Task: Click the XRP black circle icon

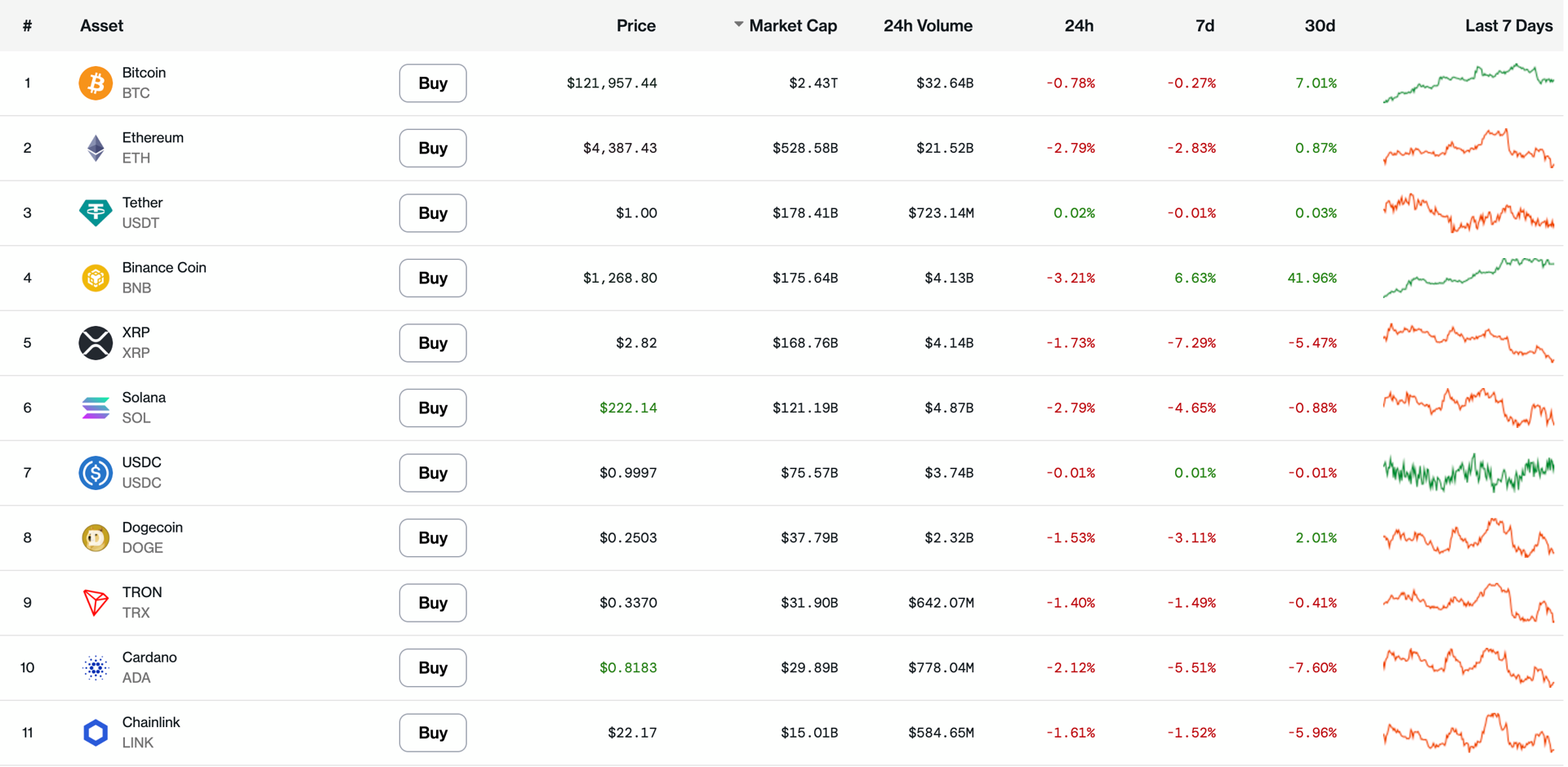Action: pos(96,343)
